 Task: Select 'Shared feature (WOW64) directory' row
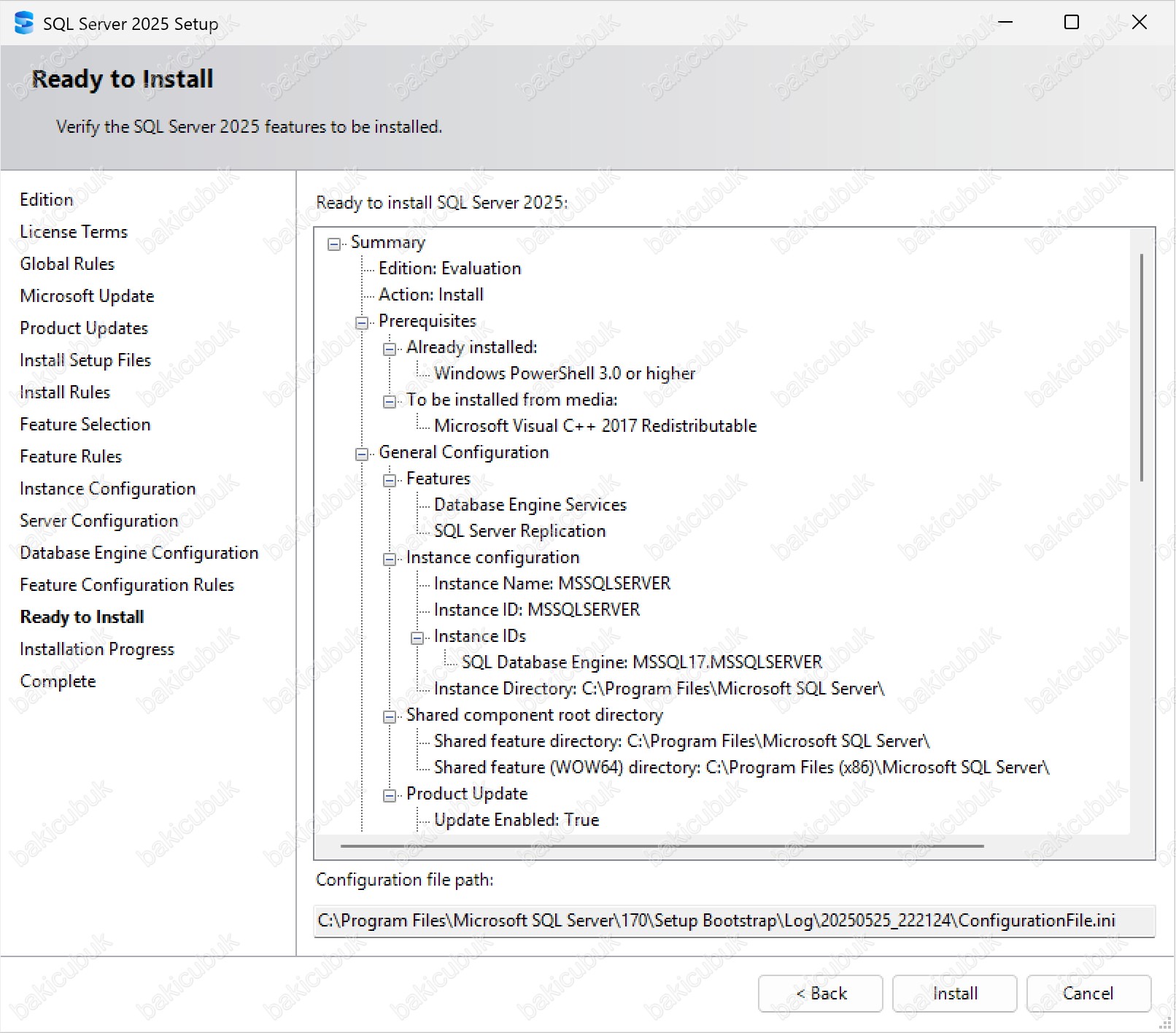(x=742, y=767)
